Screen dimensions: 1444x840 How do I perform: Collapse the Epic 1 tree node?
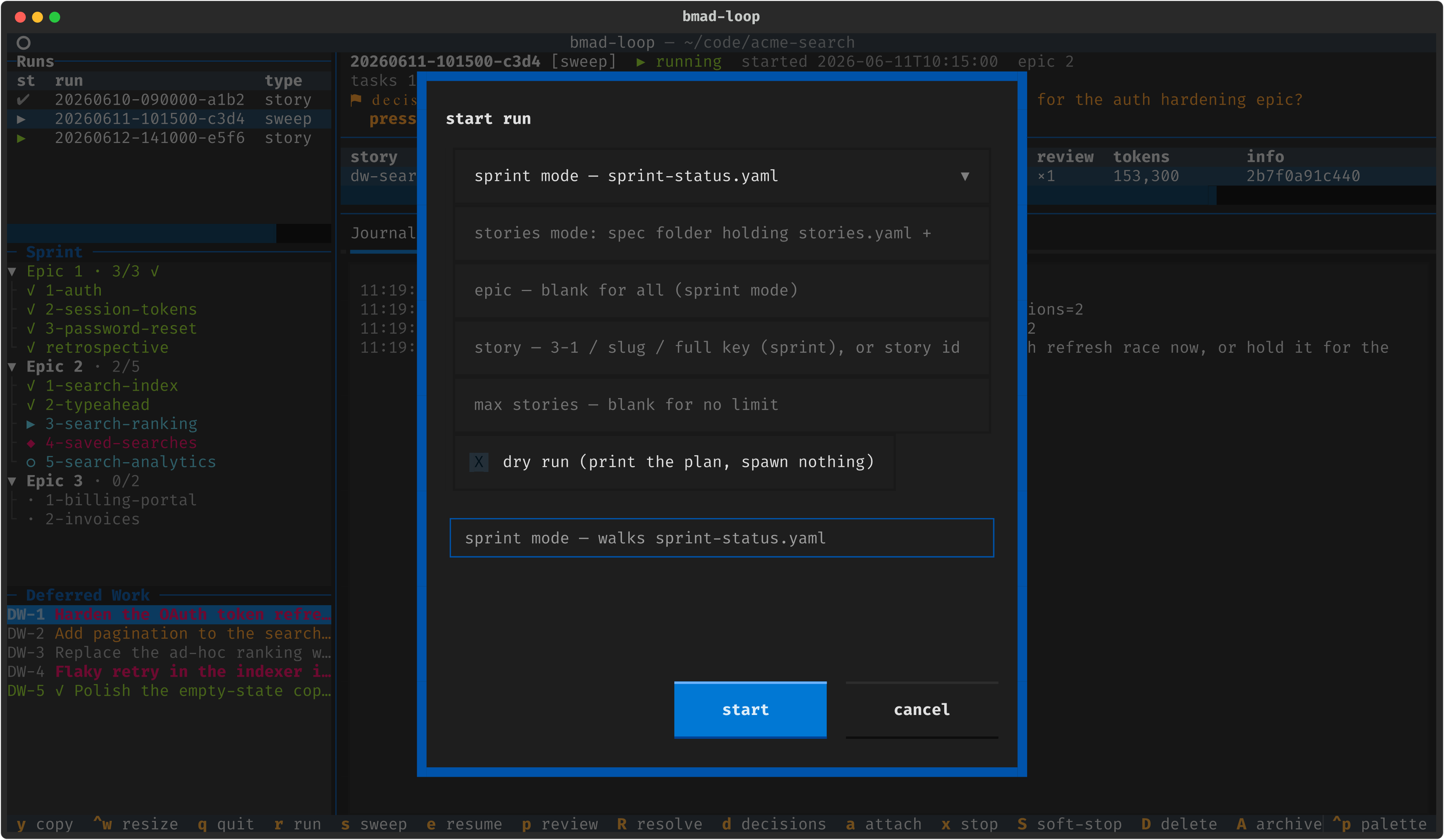coord(12,272)
